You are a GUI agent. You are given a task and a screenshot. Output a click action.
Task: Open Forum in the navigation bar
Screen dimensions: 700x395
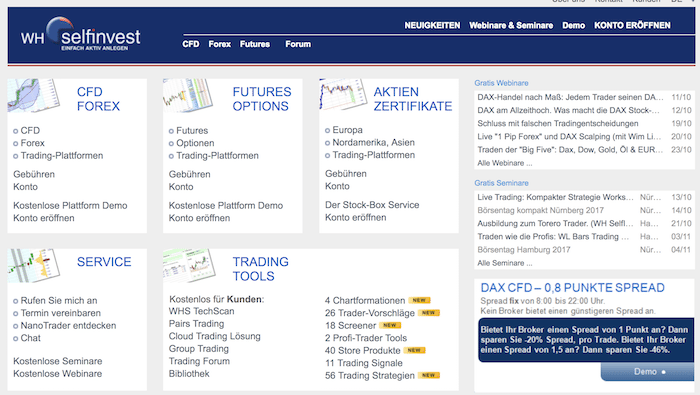[x=298, y=44]
